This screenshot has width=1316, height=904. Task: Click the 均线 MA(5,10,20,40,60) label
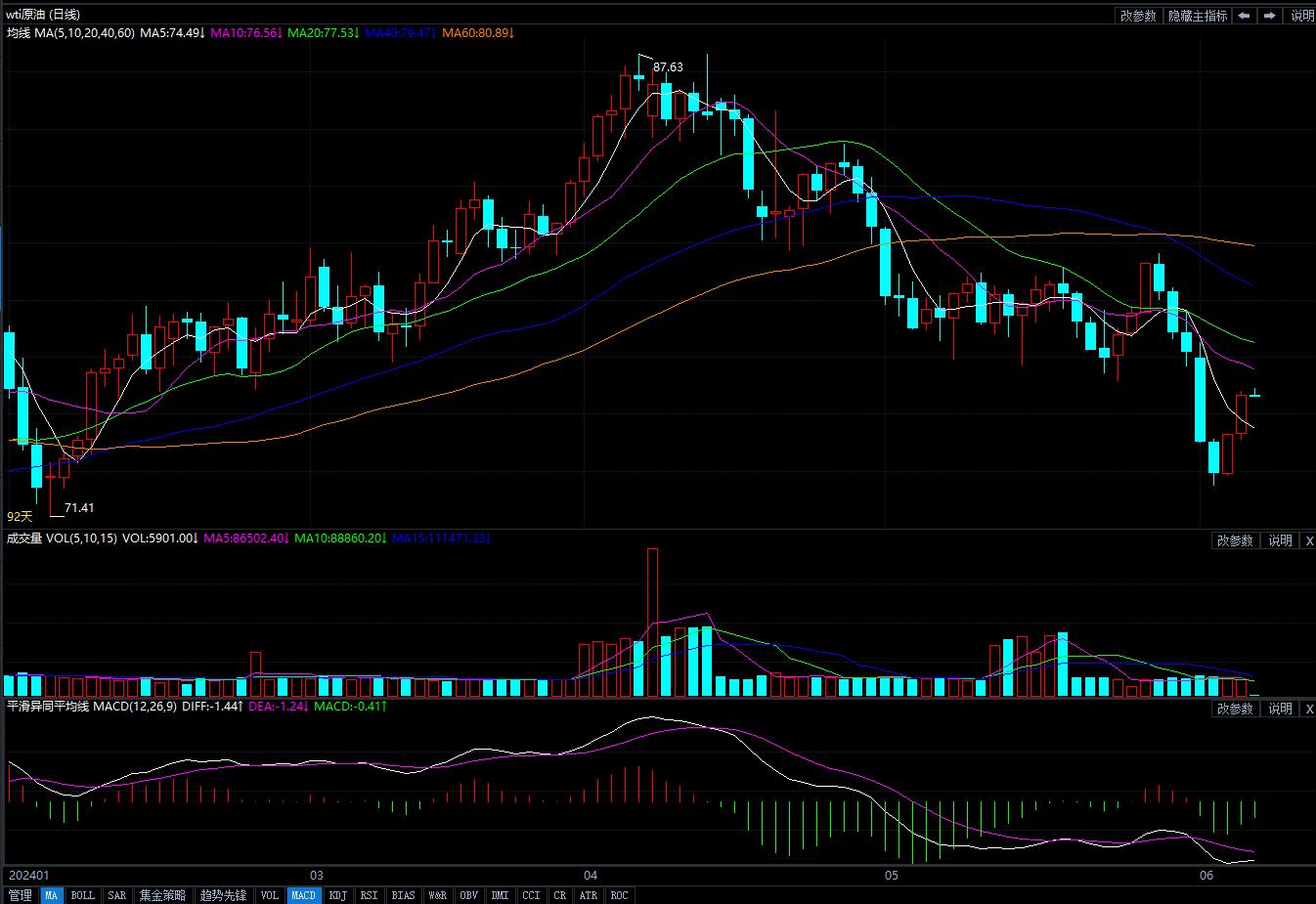click(70, 33)
